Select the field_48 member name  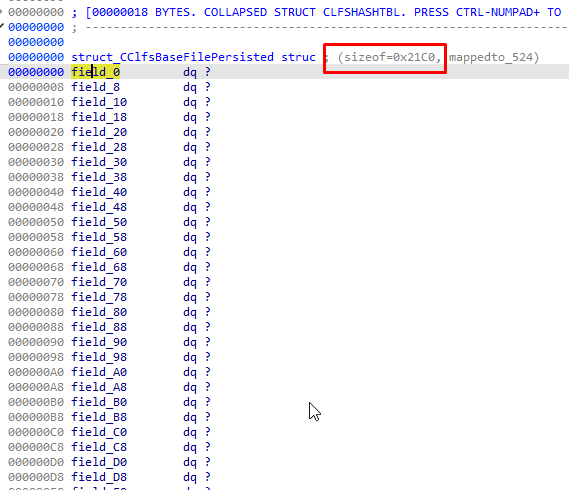99,207
